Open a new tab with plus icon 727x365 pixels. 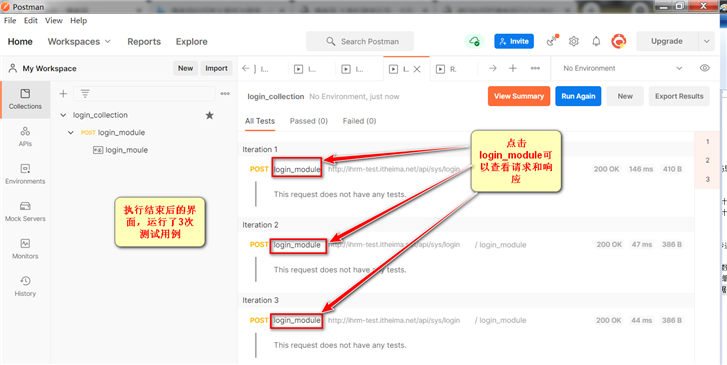point(513,68)
